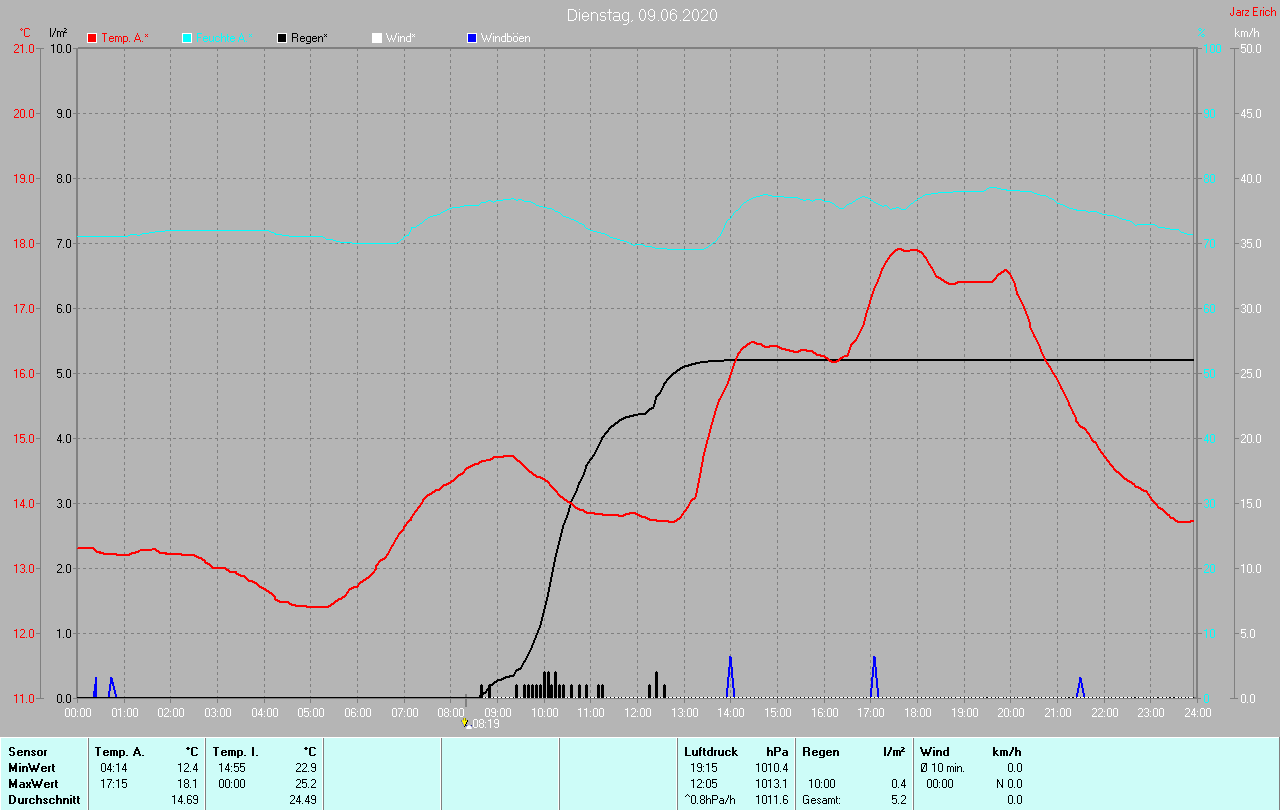Click the blue gust spike near 21:30
The height and width of the screenshot is (810, 1280).
click(x=1080, y=687)
